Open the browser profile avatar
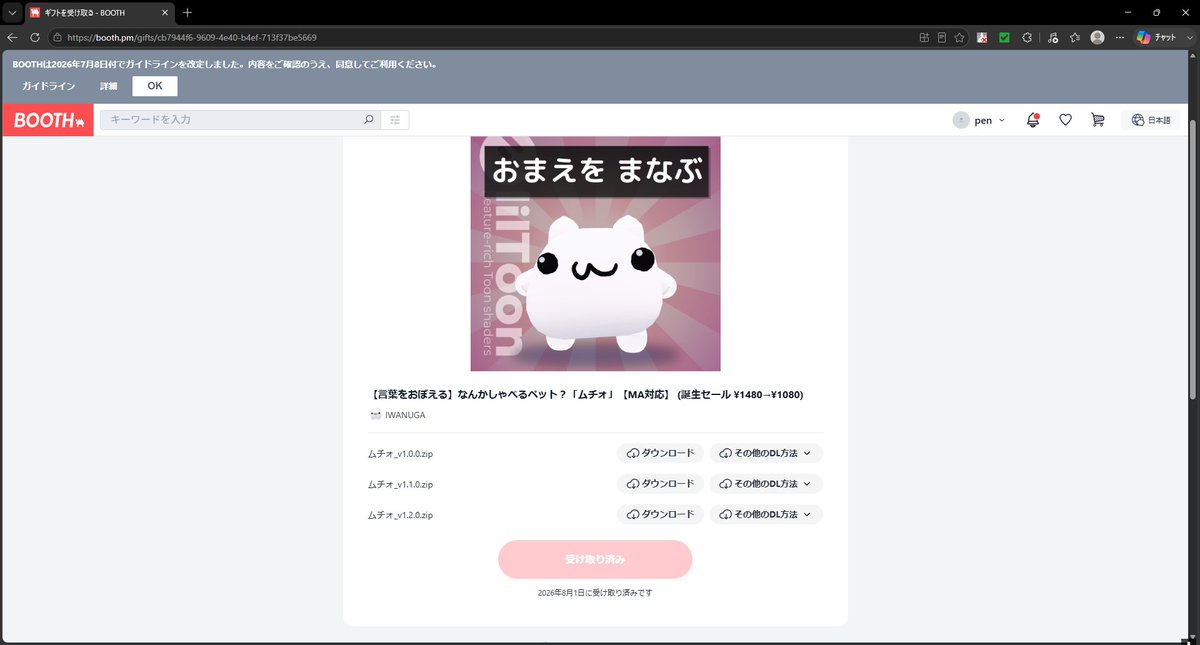 coord(1097,37)
